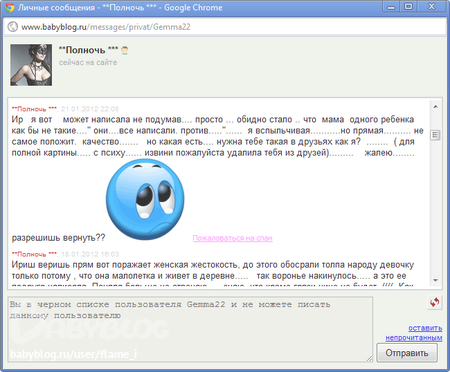Click the 21.01.2012 22:08 timestamp
Image resolution: width=450 pixels, height=372 pixels.
pyautogui.click(x=90, y=109)
